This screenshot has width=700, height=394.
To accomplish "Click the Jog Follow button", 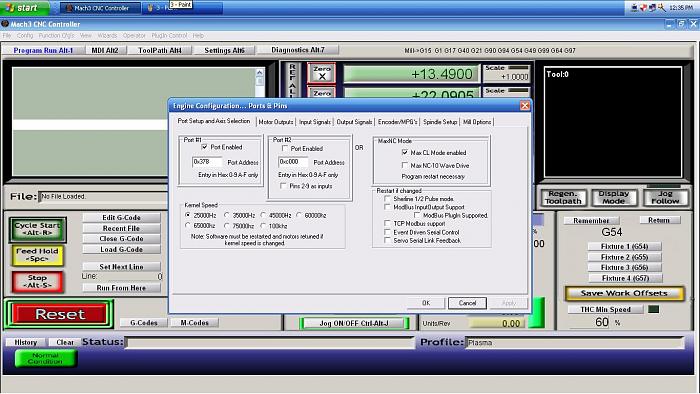I will pos(665,197).
